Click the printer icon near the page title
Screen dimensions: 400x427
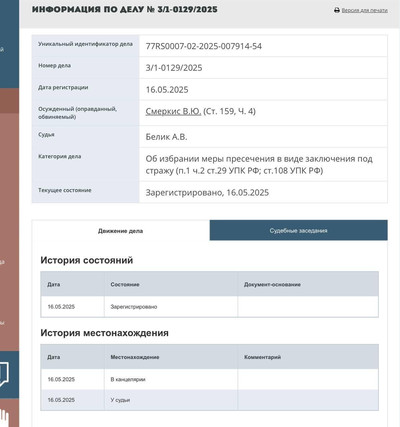(x=337, y=10)
